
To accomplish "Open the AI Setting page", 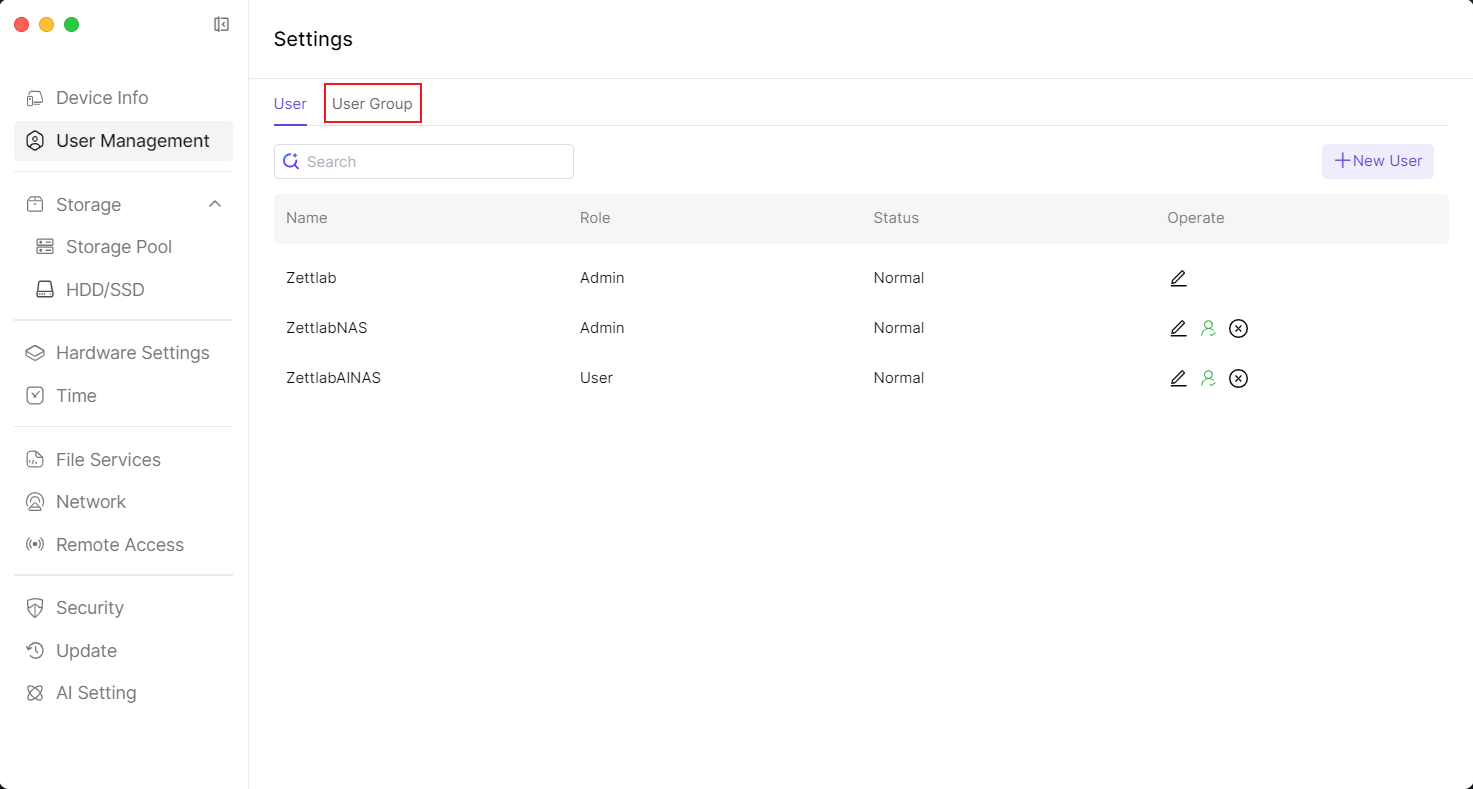I will pyautogui.click(x=96, y=693).
